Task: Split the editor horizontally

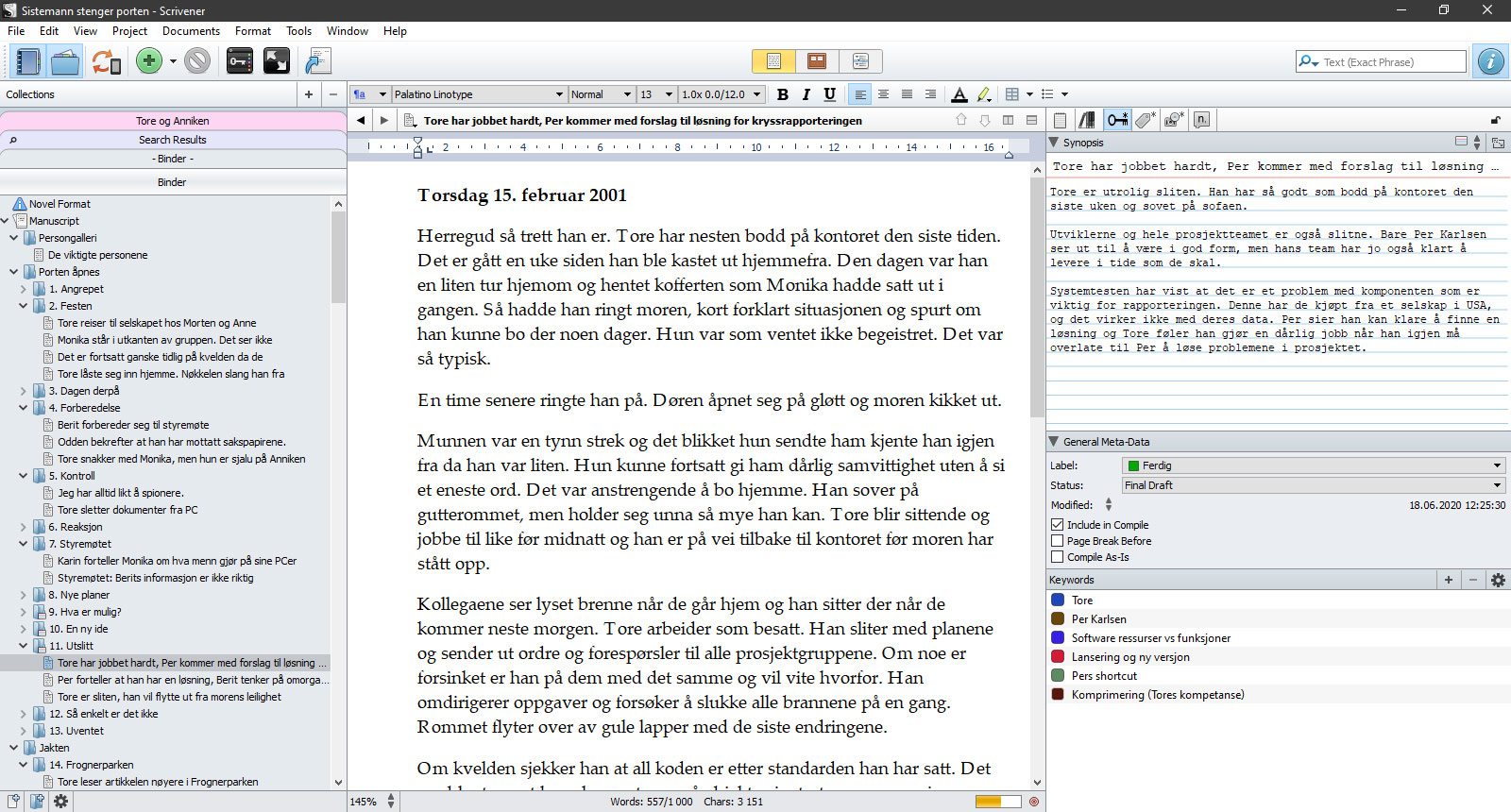Action: click(1031, 120)
